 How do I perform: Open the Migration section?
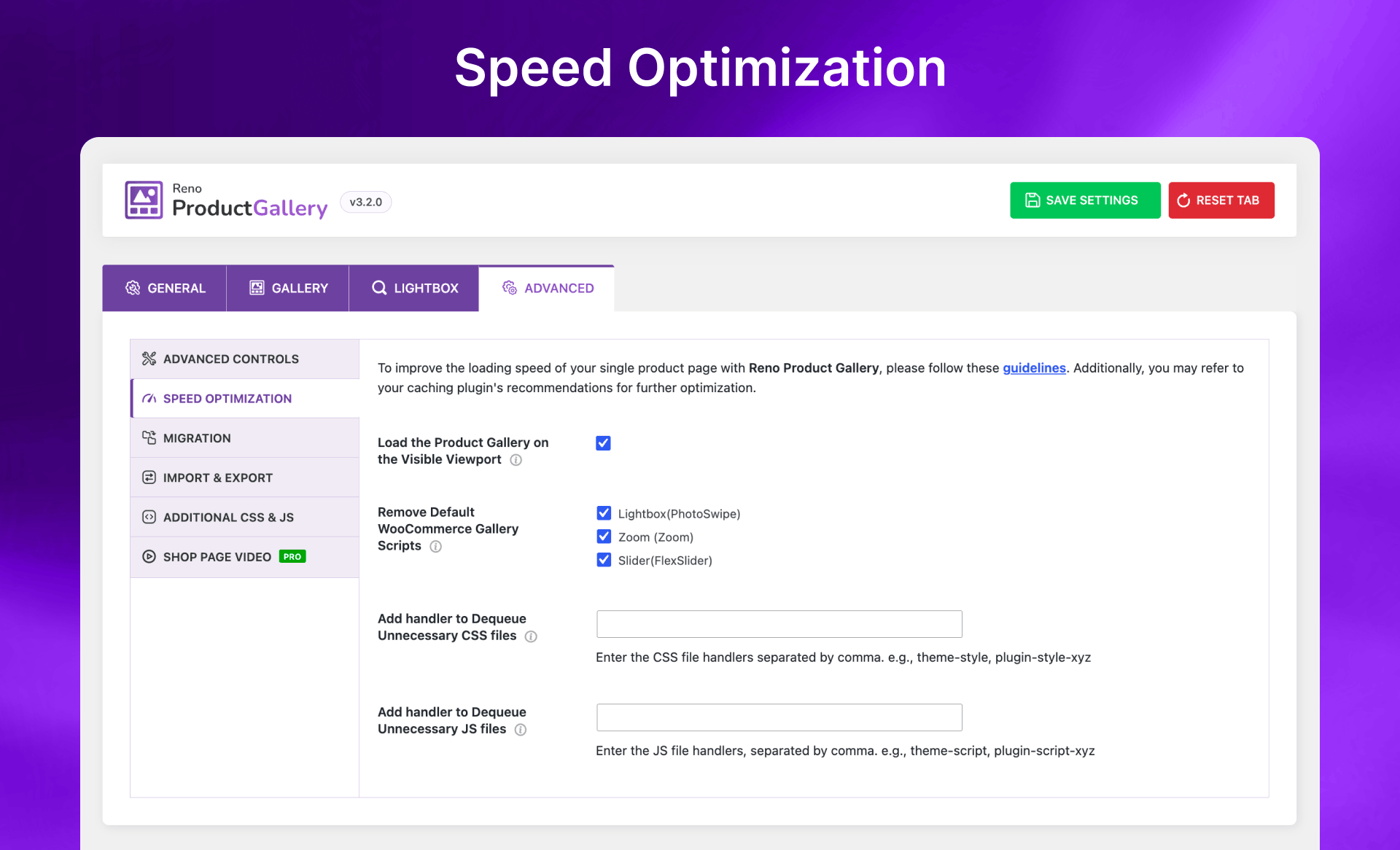click(245, 438)
